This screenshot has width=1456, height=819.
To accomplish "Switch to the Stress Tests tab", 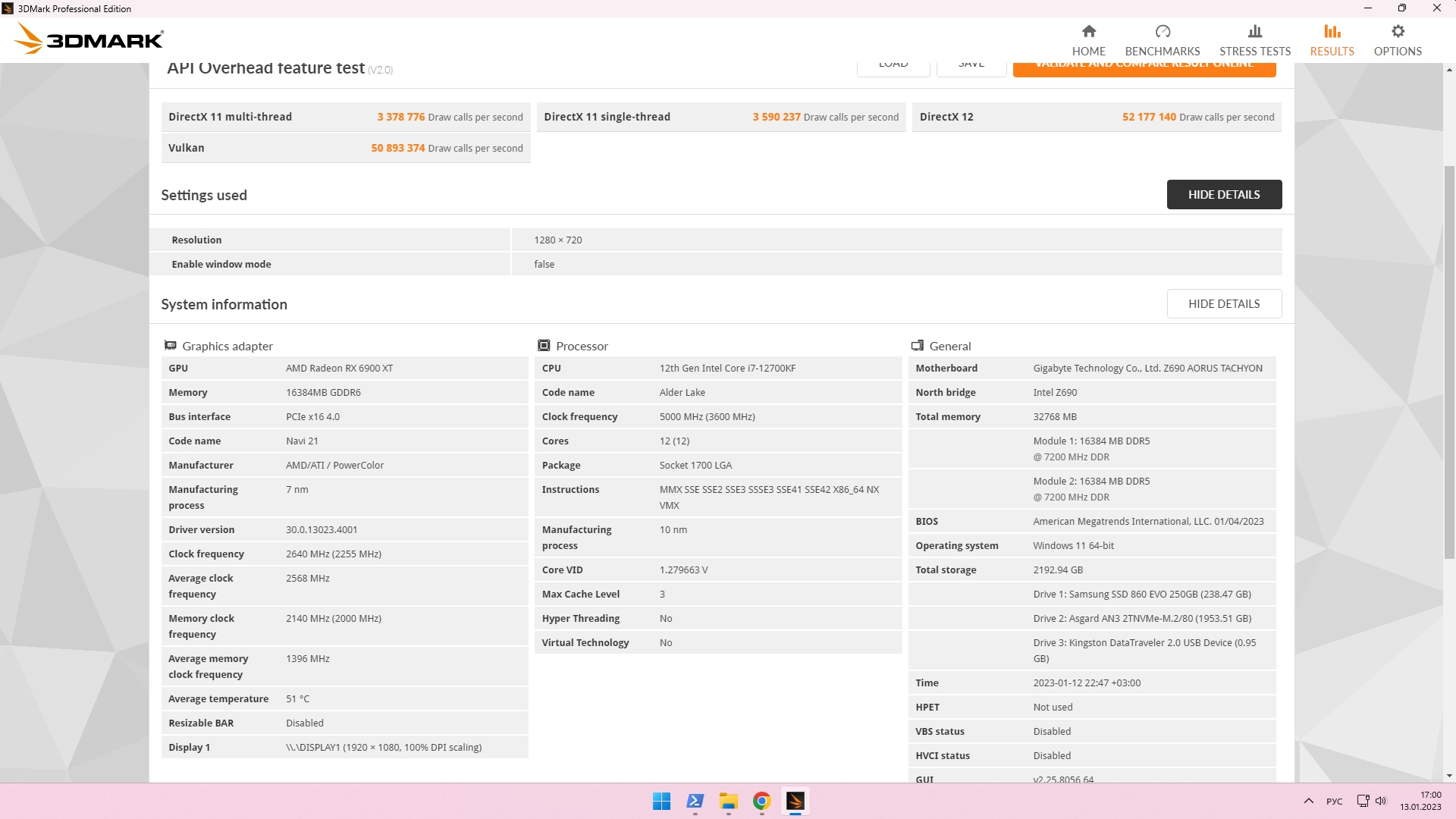I will click(1254, 51).
